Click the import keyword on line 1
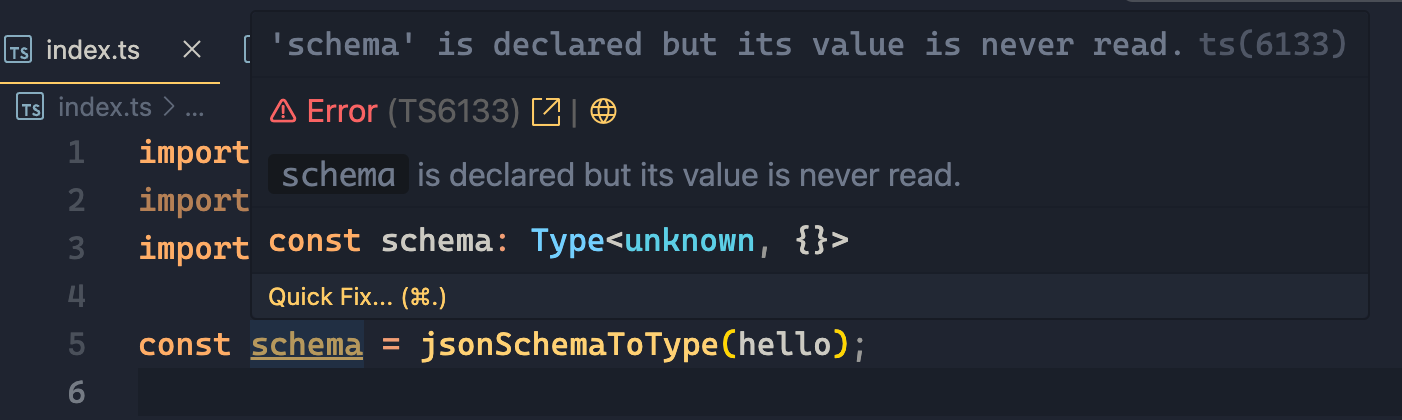The height and width of the screenshot is (420, 1402). click(194, 154)
